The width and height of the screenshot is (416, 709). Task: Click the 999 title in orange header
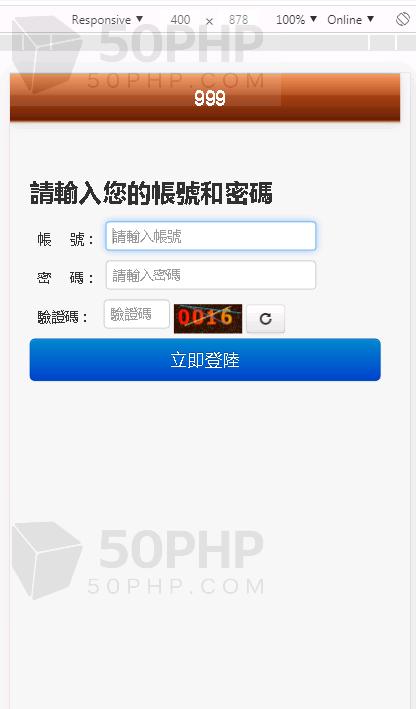pos(209,98)
